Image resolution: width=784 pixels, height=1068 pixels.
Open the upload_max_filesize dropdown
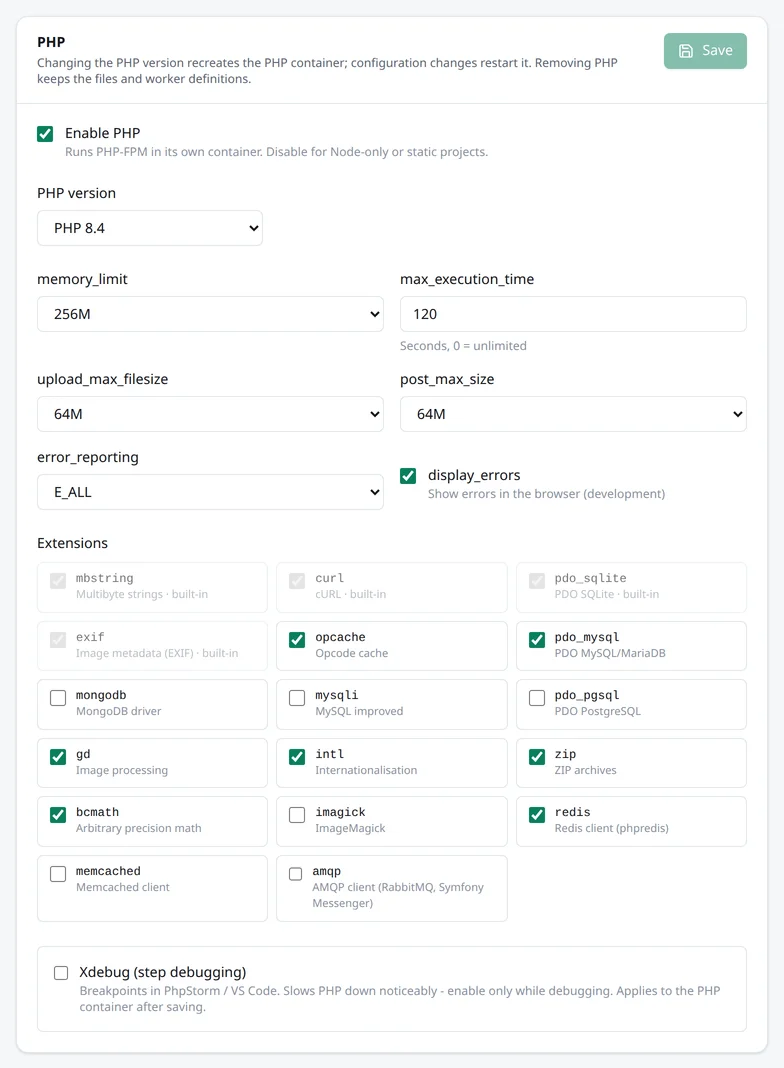210,414
